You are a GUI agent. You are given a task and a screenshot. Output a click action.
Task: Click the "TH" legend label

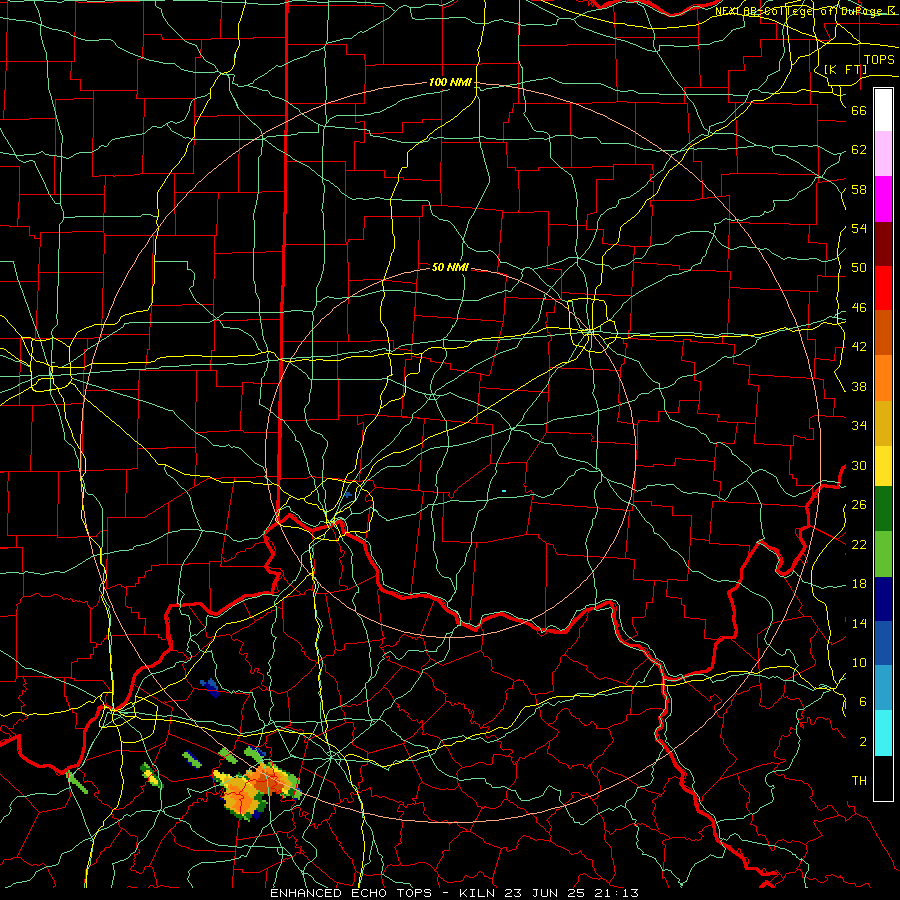859,781
